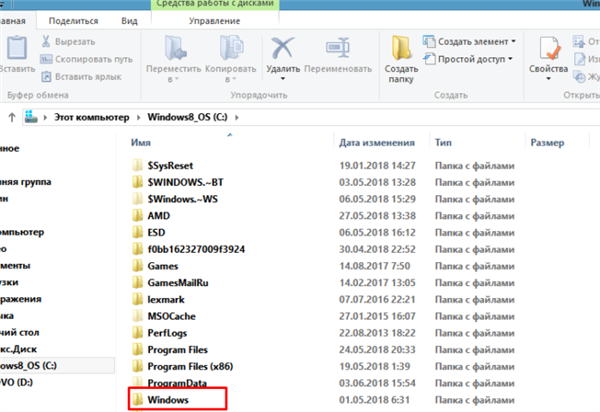
Task: Select folder f0bb162327009f3924
Action: coord(196,249)
